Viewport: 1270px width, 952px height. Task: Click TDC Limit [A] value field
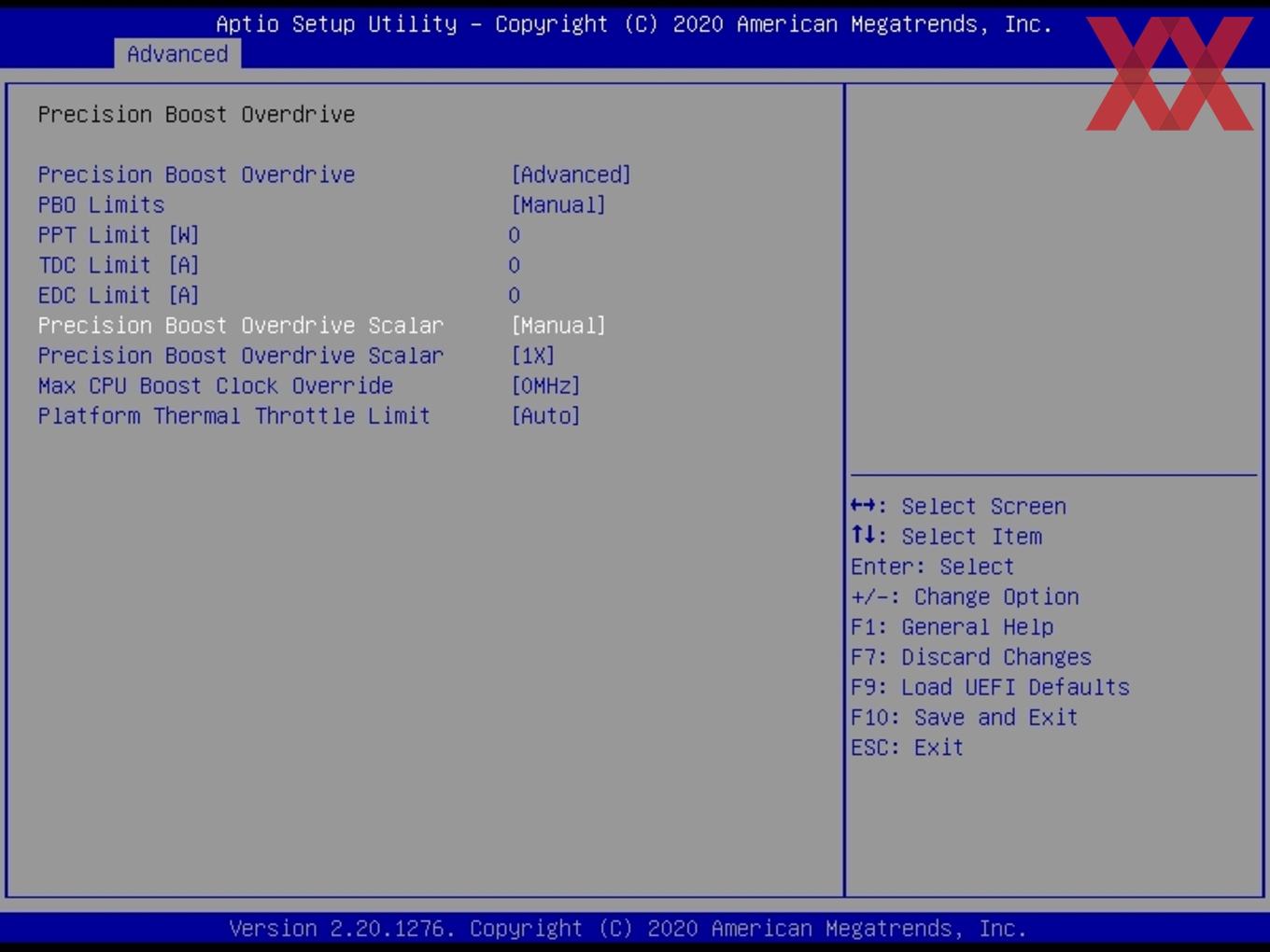point(514,265)
